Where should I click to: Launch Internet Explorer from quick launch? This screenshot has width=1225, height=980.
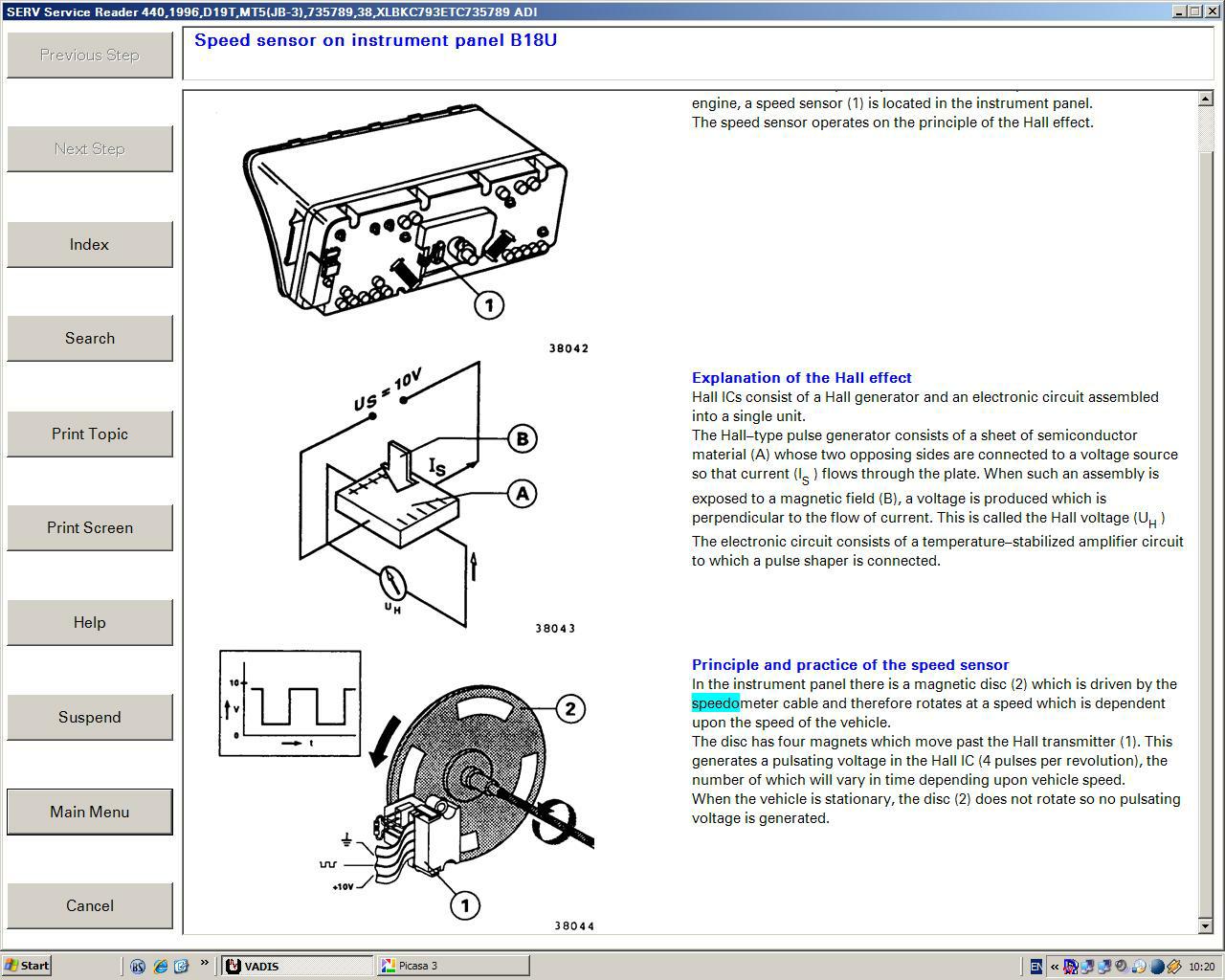pyautogui.click(x=160, y=967)
